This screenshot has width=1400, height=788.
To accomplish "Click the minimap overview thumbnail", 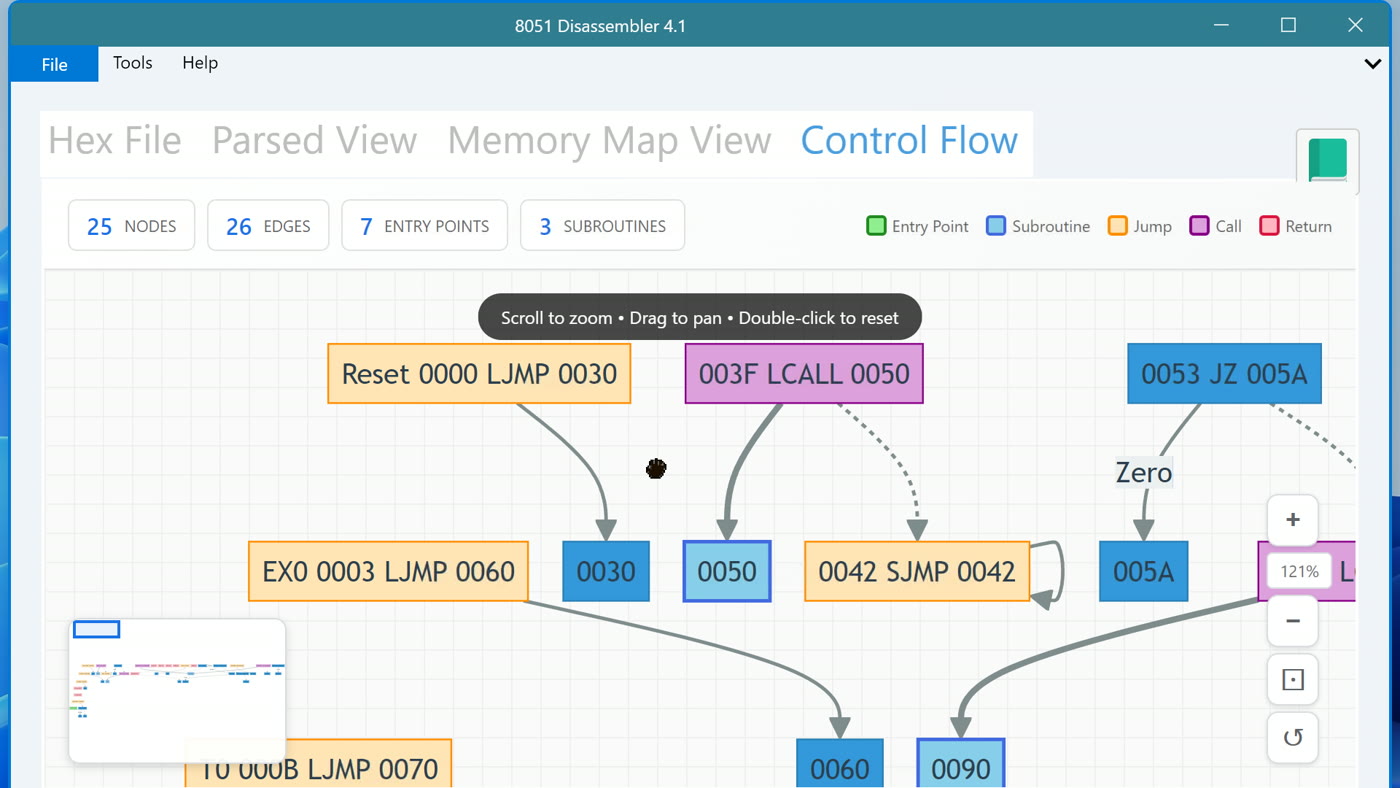I will (x=177, y=691).
